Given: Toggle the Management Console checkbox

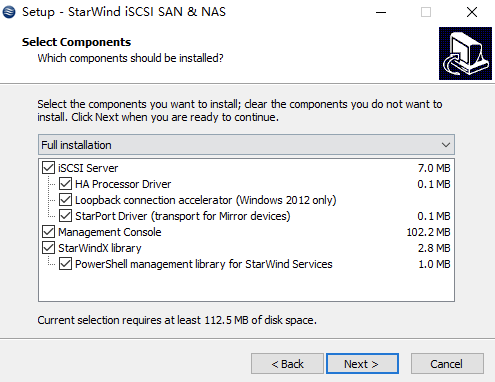Looking at the screenshot, I should (x=49, y=232).
